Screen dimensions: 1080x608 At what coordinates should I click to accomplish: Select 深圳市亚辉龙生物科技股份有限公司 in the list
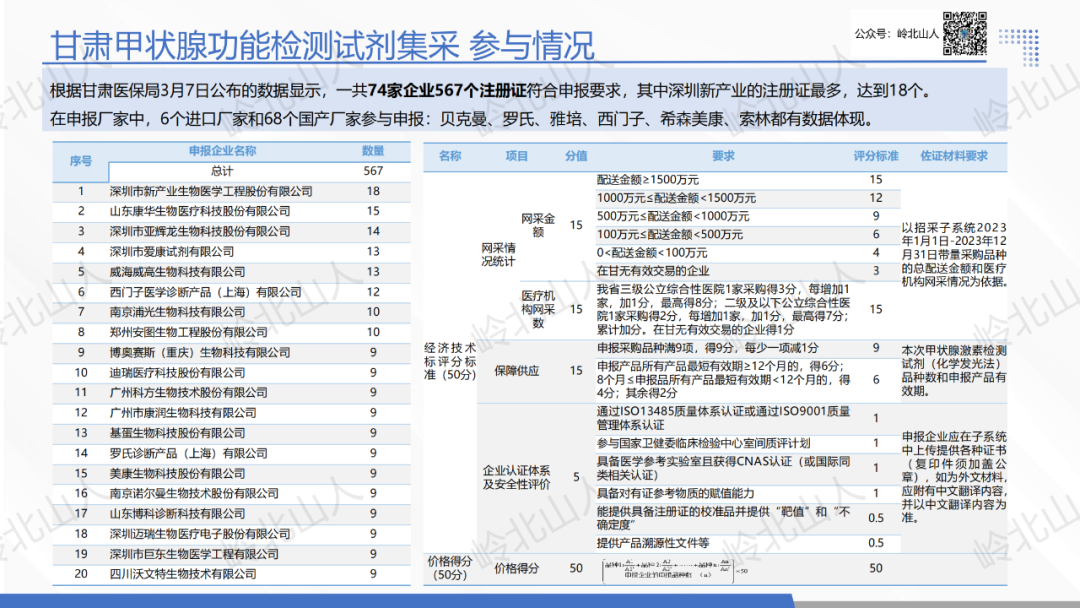(200, 231)
